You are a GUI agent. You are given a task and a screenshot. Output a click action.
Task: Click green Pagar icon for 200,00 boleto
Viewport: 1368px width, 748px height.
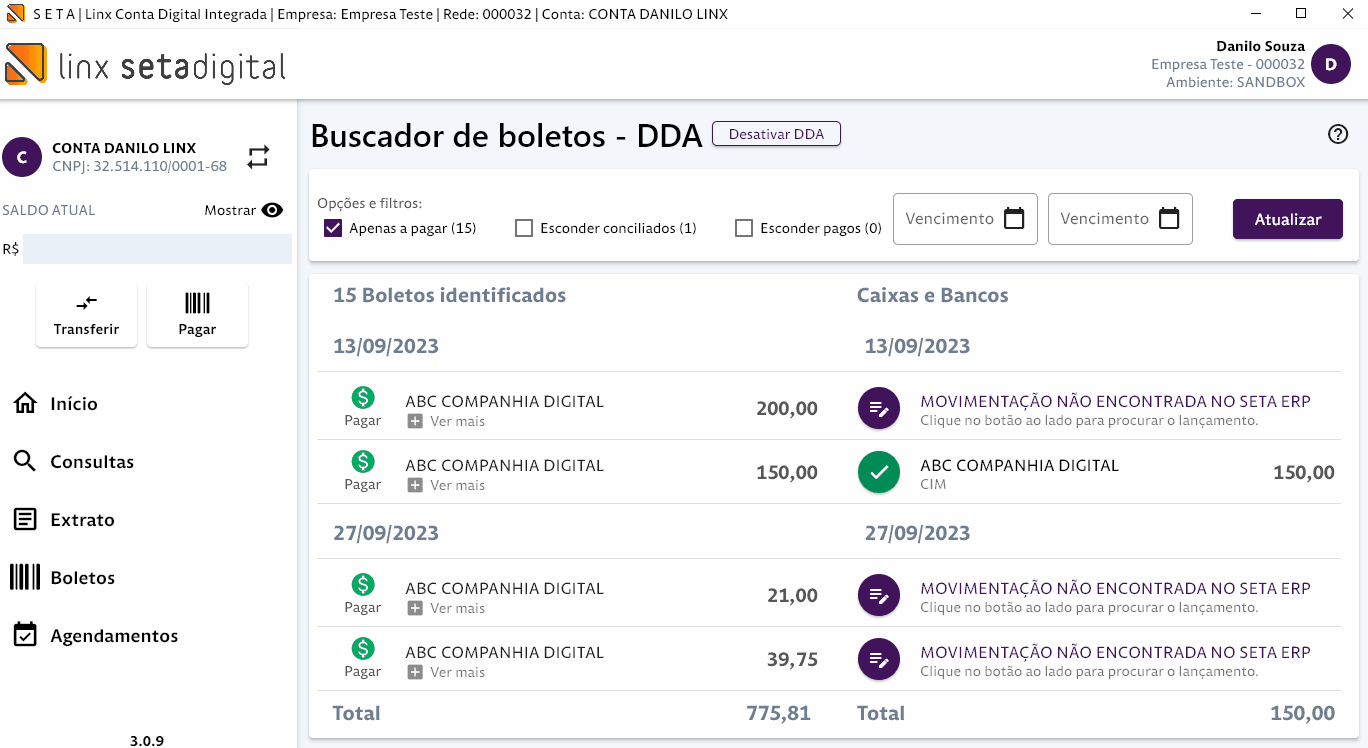tap(363, 398)
